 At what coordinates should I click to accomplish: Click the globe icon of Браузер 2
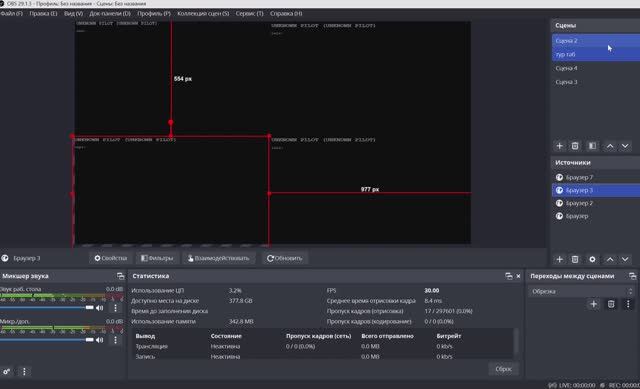click(x=559, y=203)
